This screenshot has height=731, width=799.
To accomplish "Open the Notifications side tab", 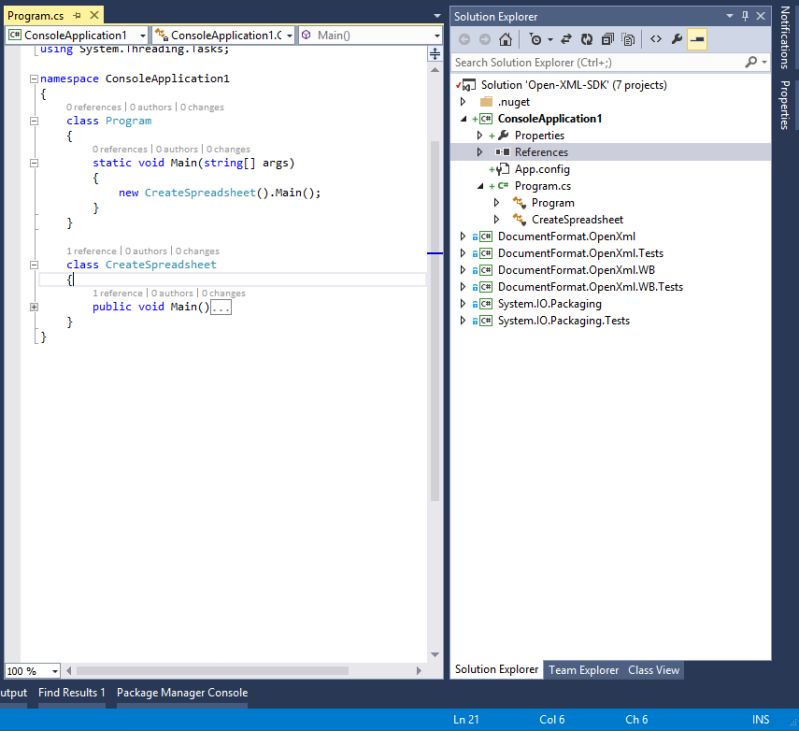I will coord(785,37).
